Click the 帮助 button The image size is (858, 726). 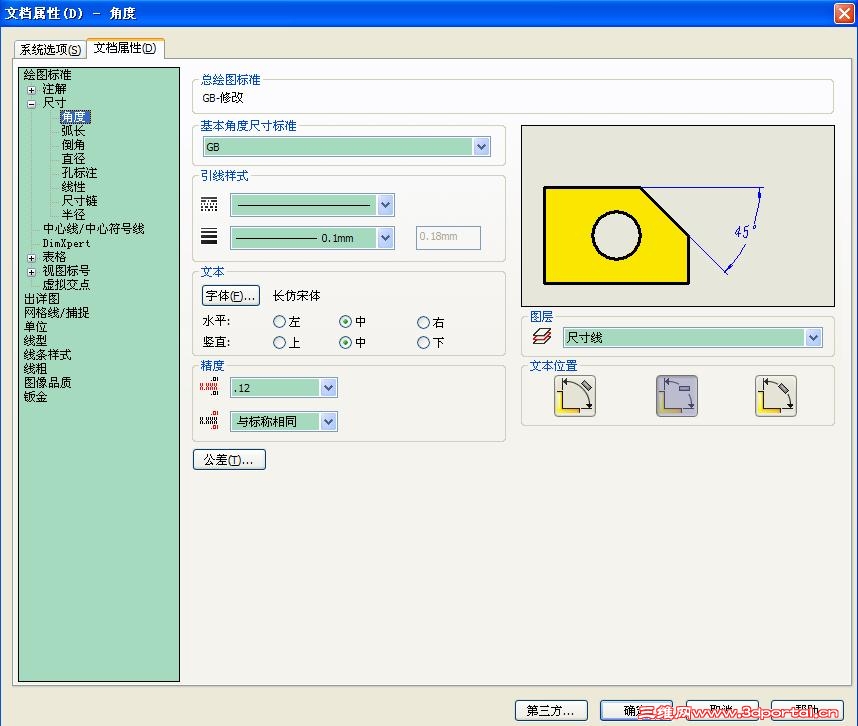(807, 710)
